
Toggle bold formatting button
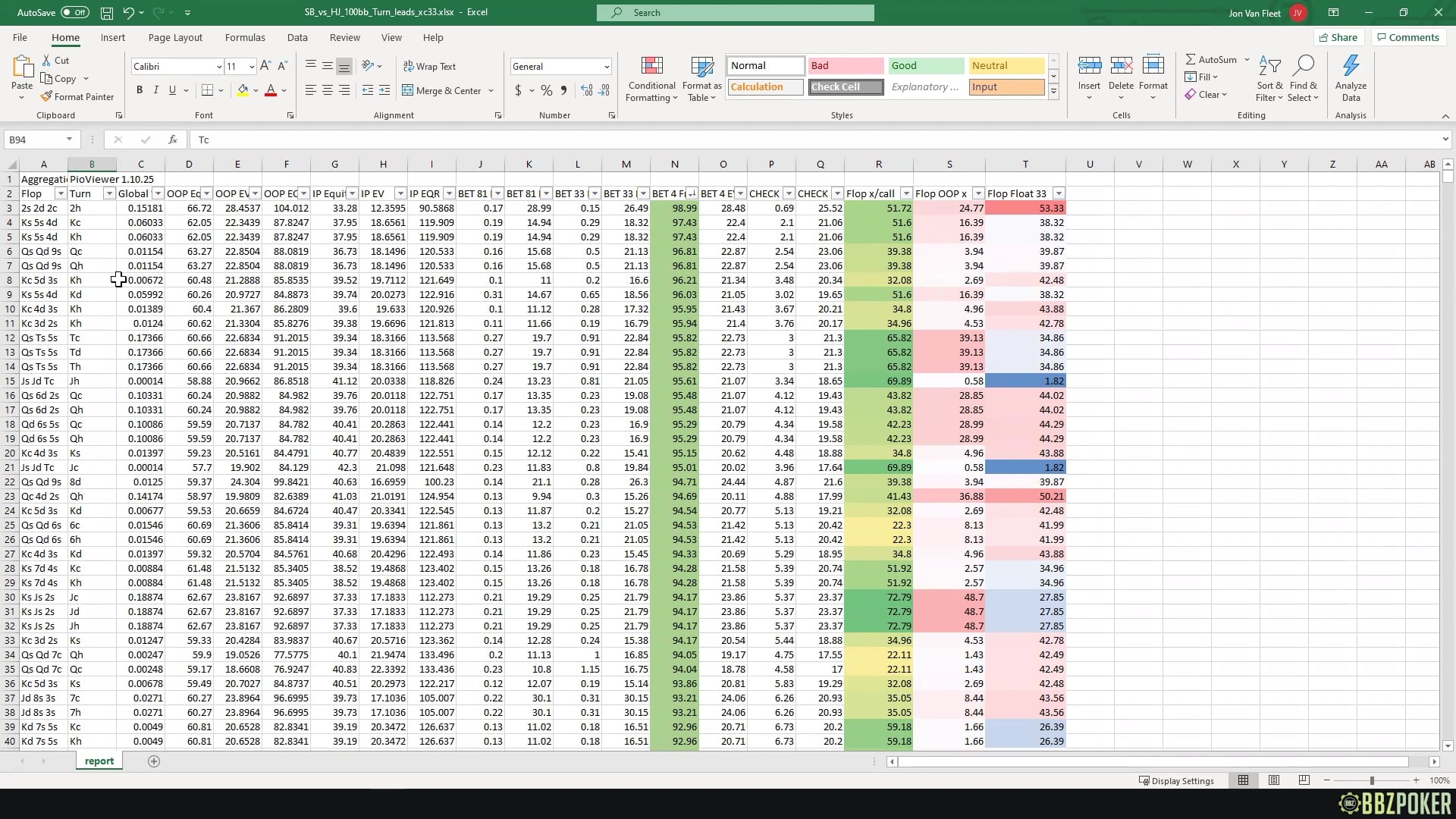tap(140, 90)
